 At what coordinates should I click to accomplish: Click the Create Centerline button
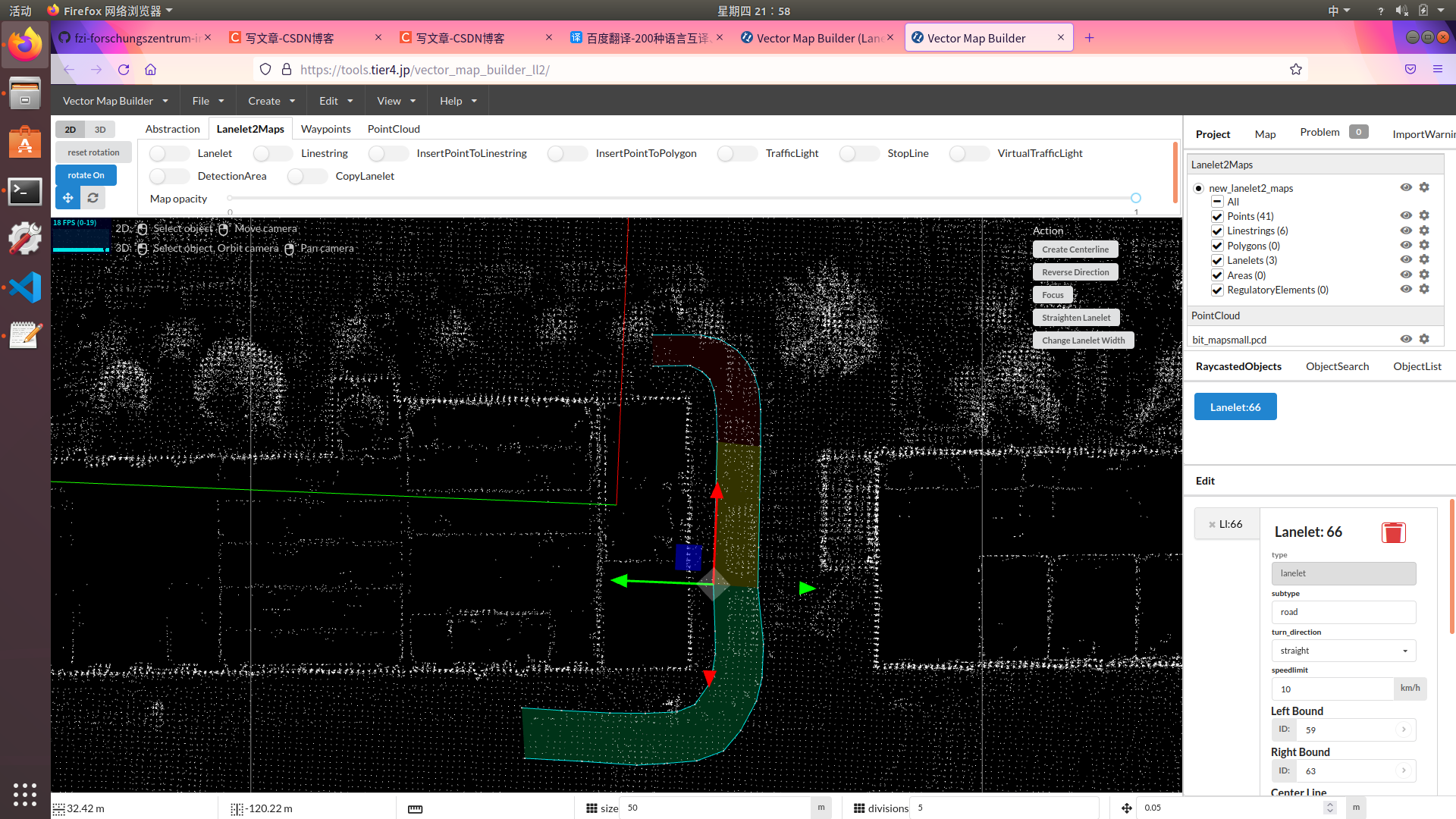pos(1075,249)
